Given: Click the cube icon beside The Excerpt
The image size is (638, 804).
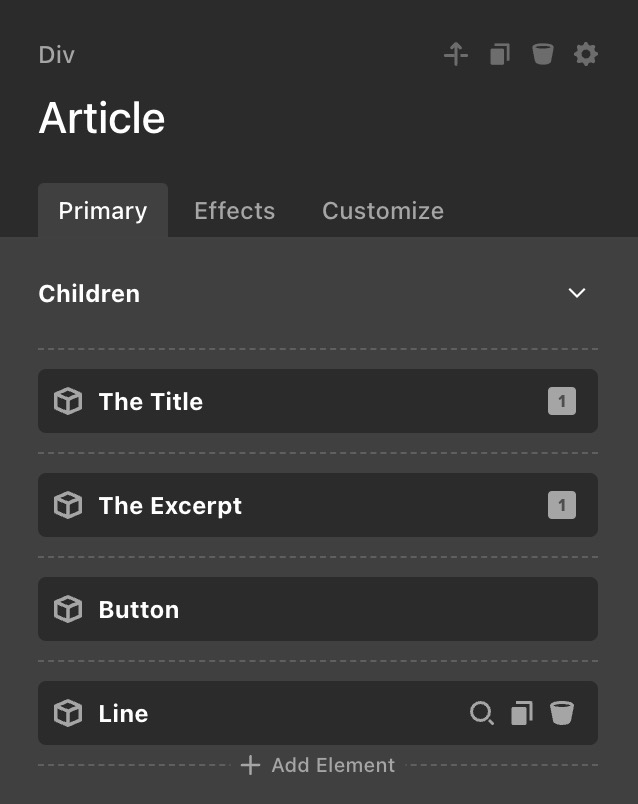Looking at the screenshot, I should coord(68,506).
